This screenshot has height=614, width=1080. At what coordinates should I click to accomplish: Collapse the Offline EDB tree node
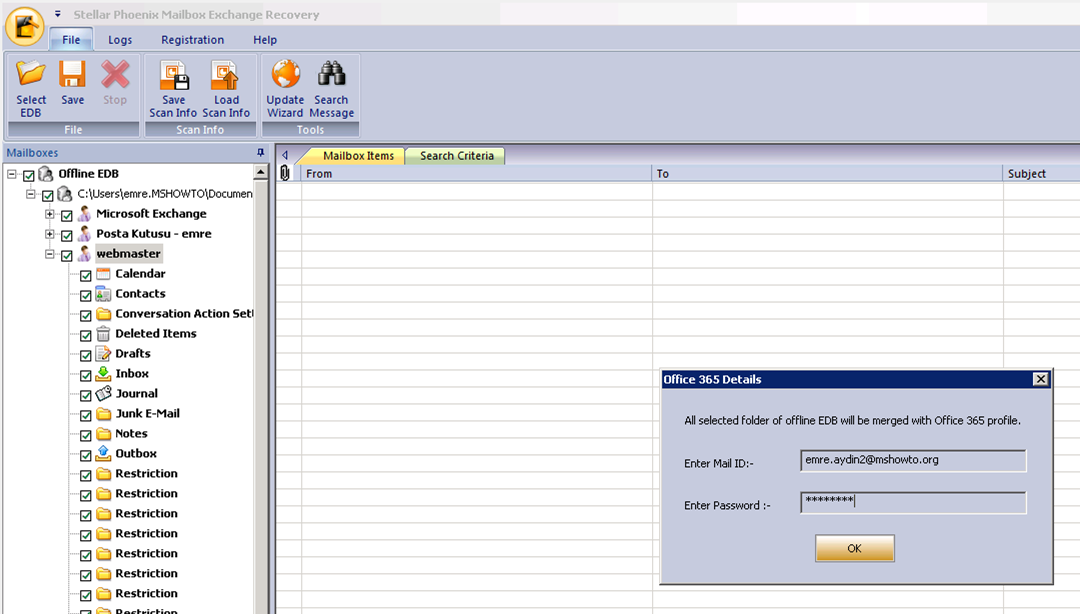coord(12,174)
